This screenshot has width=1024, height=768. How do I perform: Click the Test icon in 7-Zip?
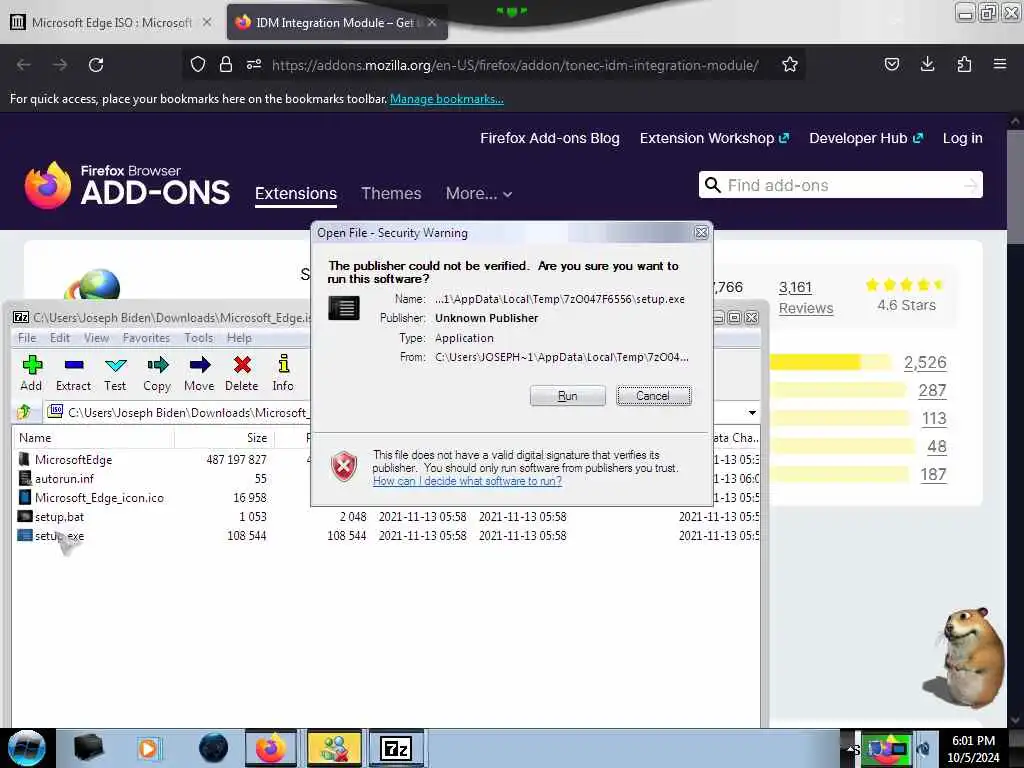click(x=115, y=373)
